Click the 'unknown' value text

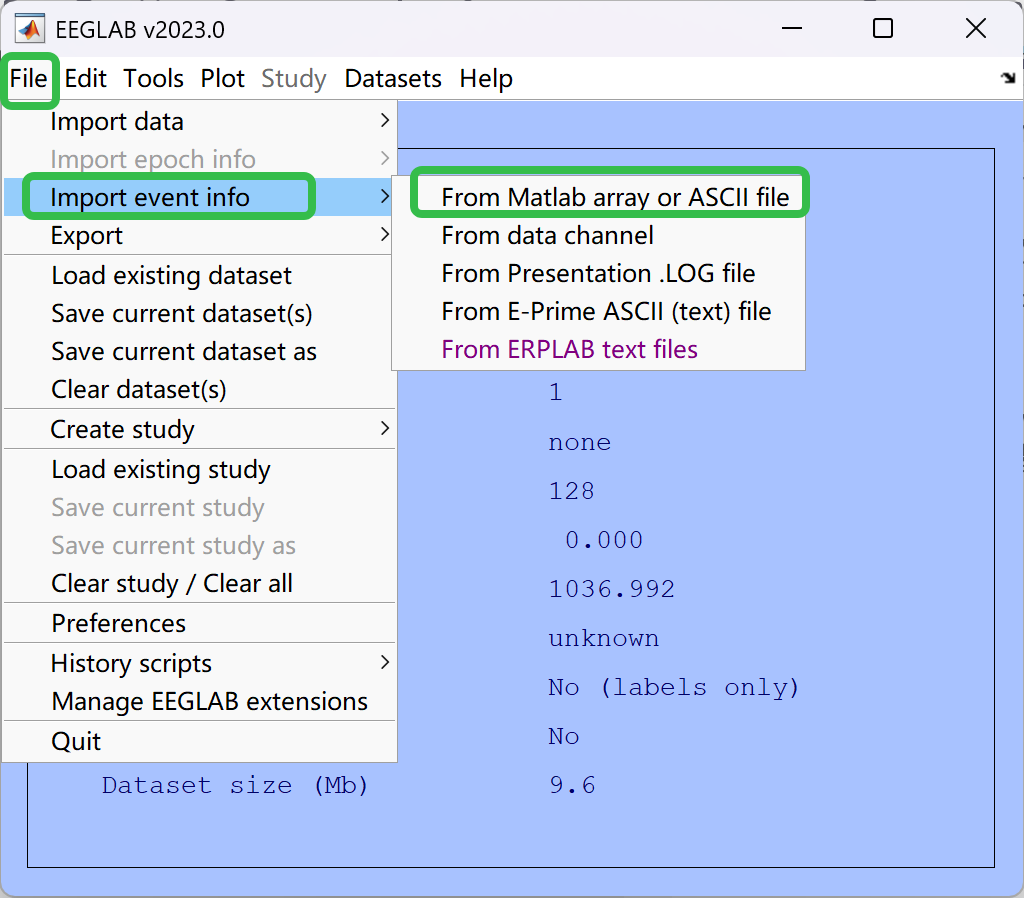pyautogui.click(x=603, y=638)
